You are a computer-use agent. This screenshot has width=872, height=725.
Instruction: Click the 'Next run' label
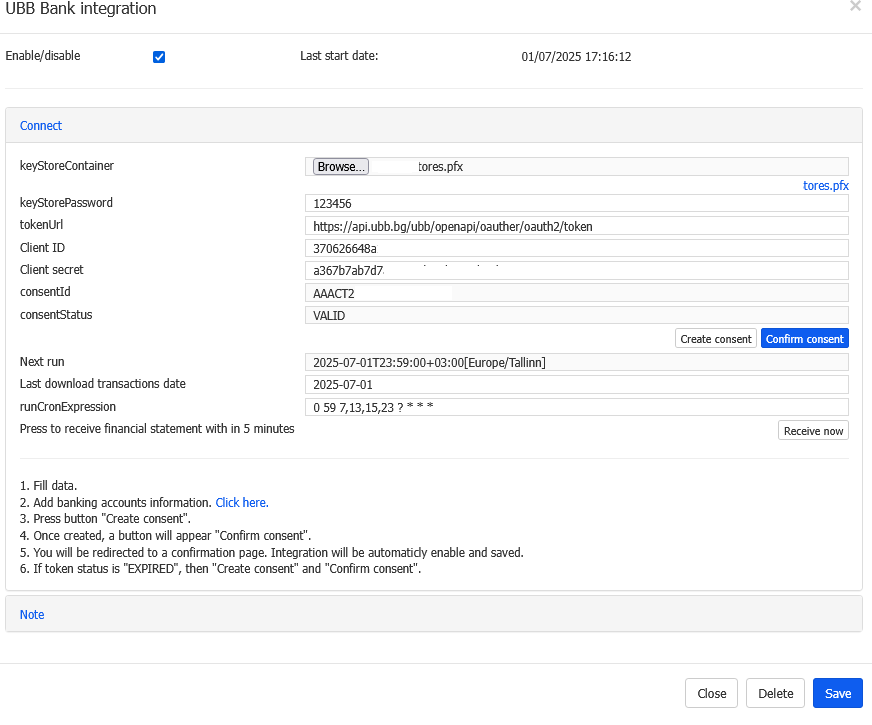pyautogui.click(x=42, y=362)
